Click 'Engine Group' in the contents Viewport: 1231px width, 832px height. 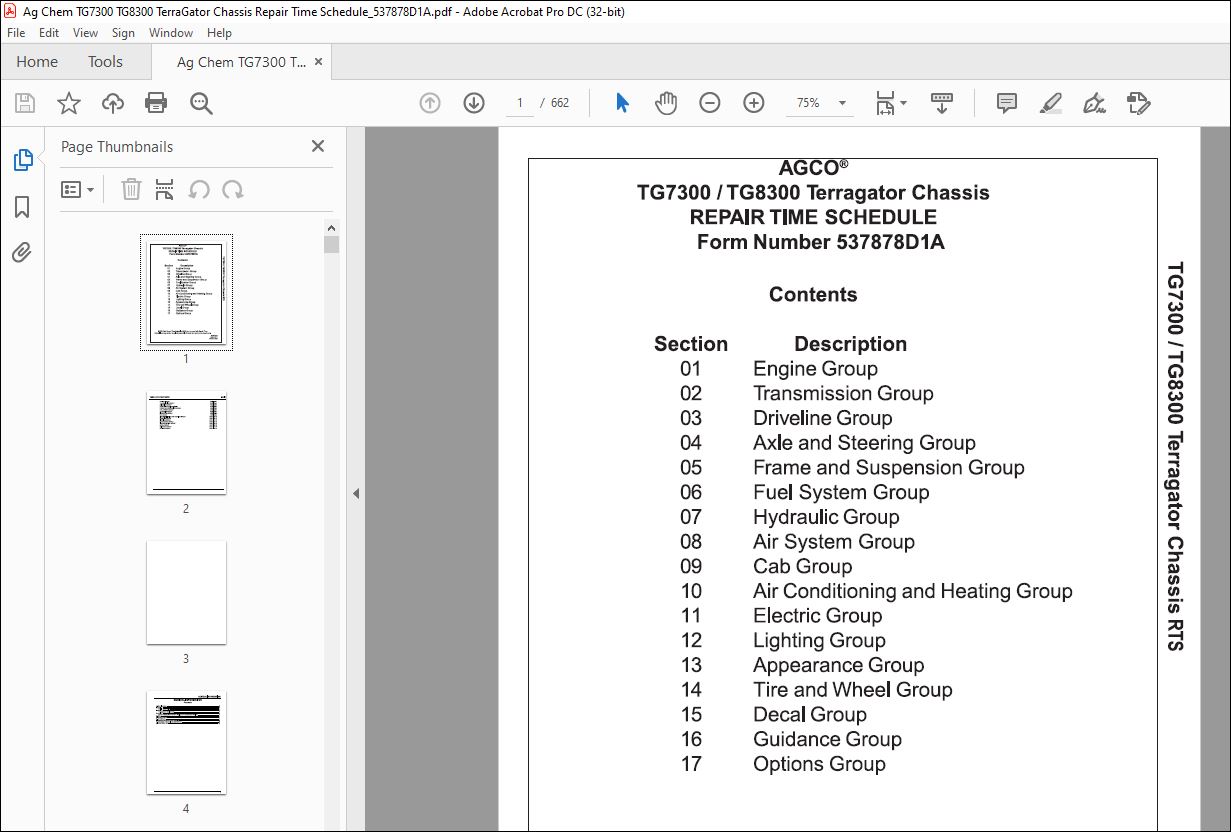tap(815, 369)
